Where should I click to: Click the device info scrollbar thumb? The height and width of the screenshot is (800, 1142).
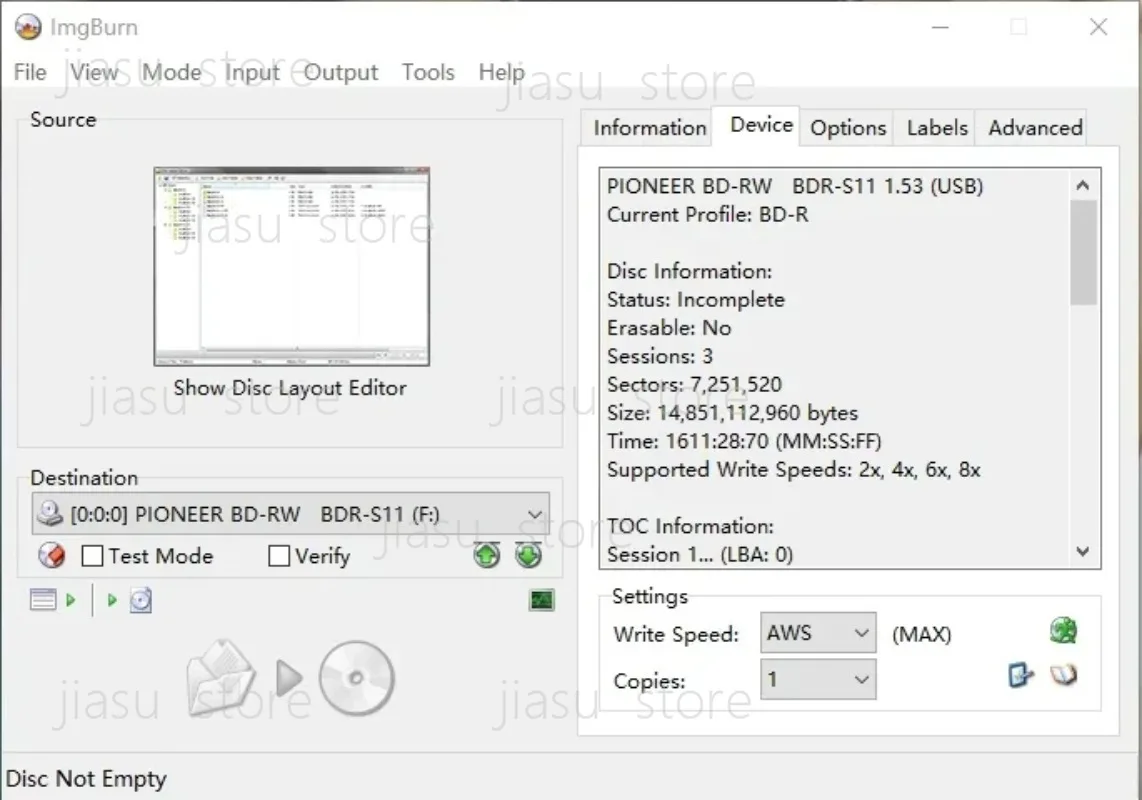[1083, 252]
